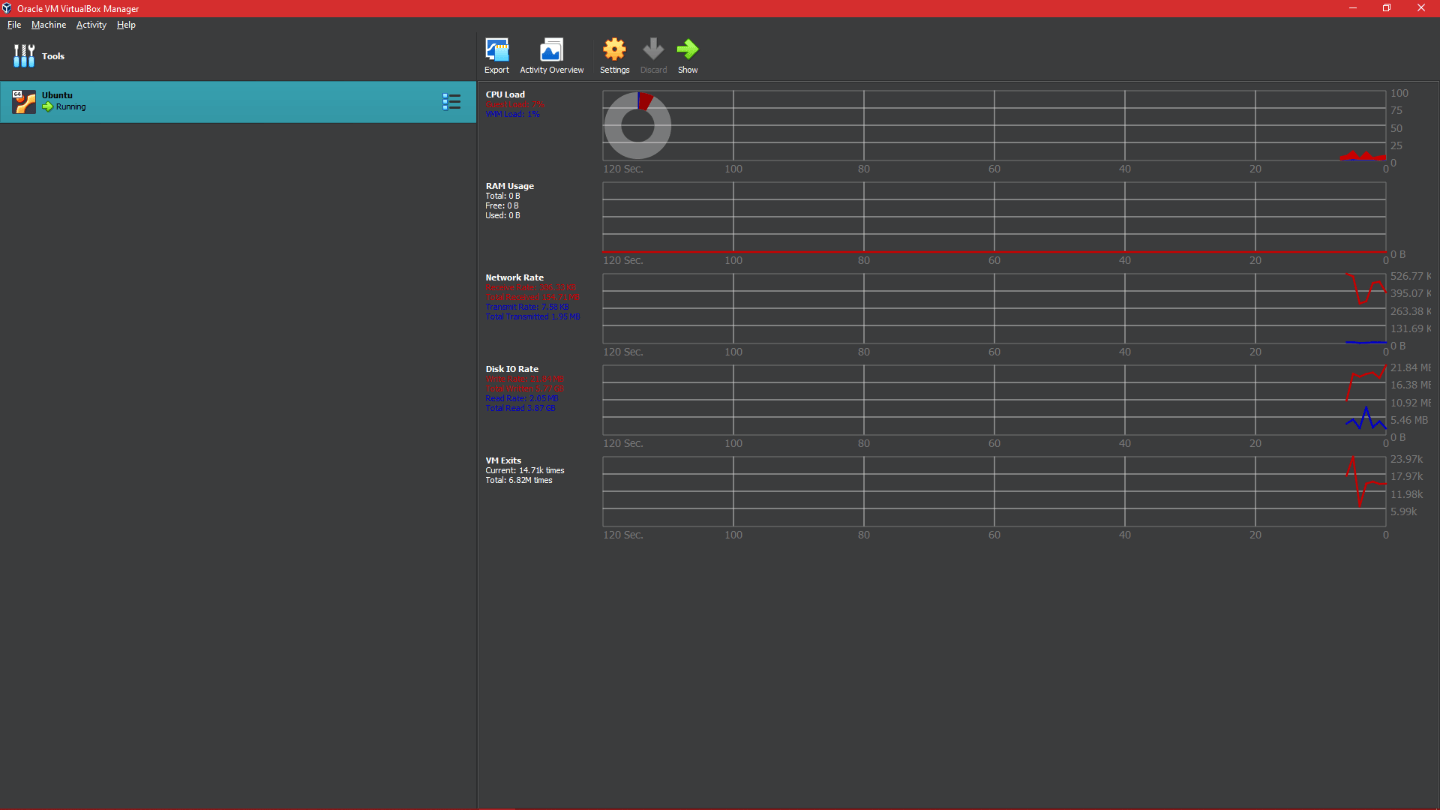Open the Machine menu
The image size is (1440, 810).
pyautogui.click(x=48, y=24)
